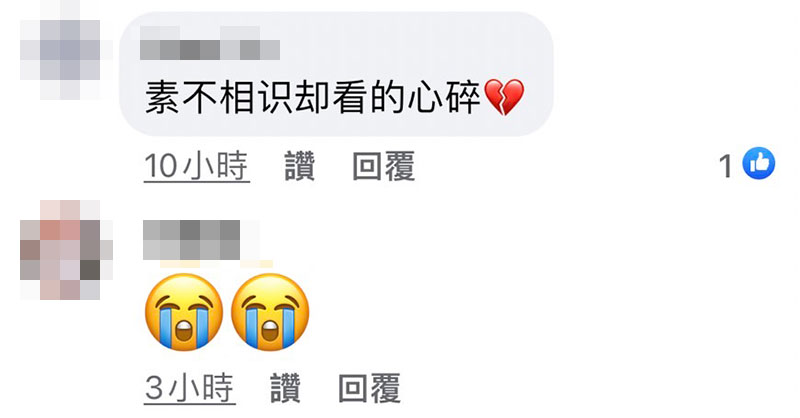
Task: Click the words 心碎 before the heart emoji
Action: 444,97
